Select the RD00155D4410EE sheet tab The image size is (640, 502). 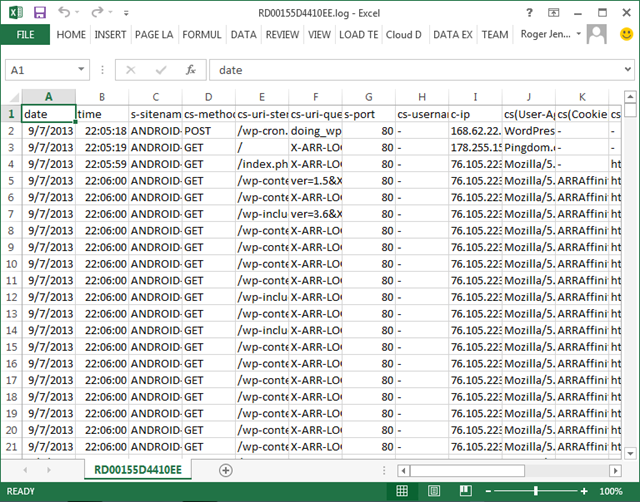point(138,470)
